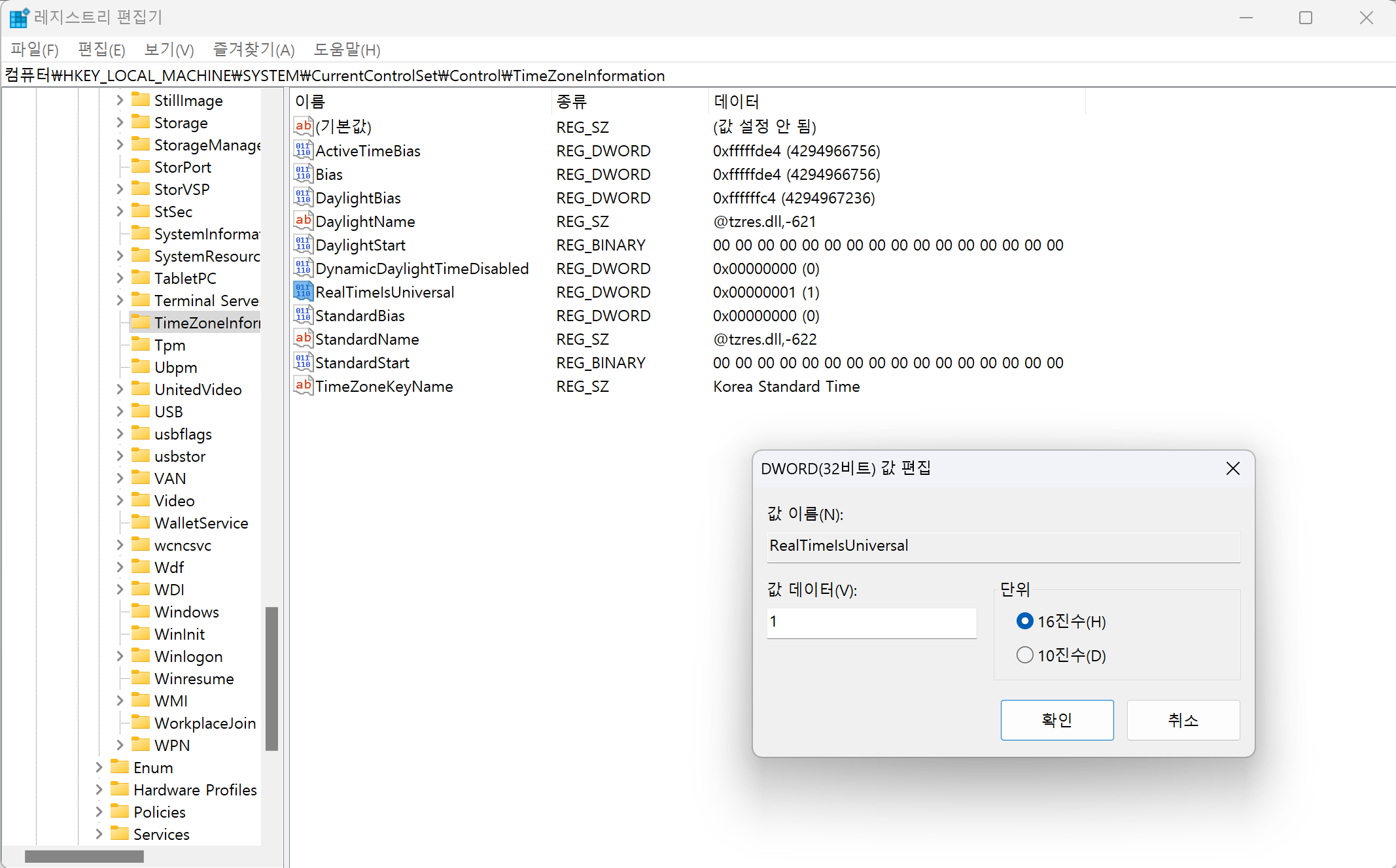Select the TimeZoneInformation folder icon in tree

click(x=141, y=322)
